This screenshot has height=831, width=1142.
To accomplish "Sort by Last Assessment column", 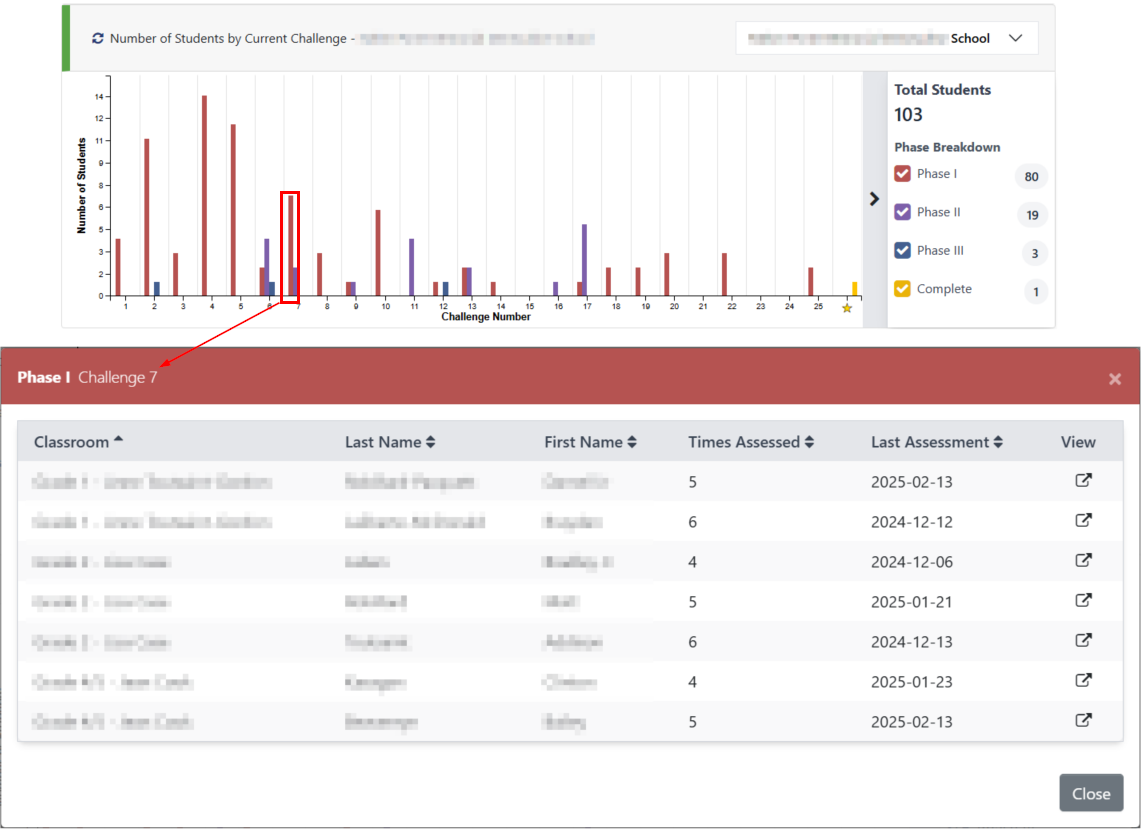I will [937, 442].
